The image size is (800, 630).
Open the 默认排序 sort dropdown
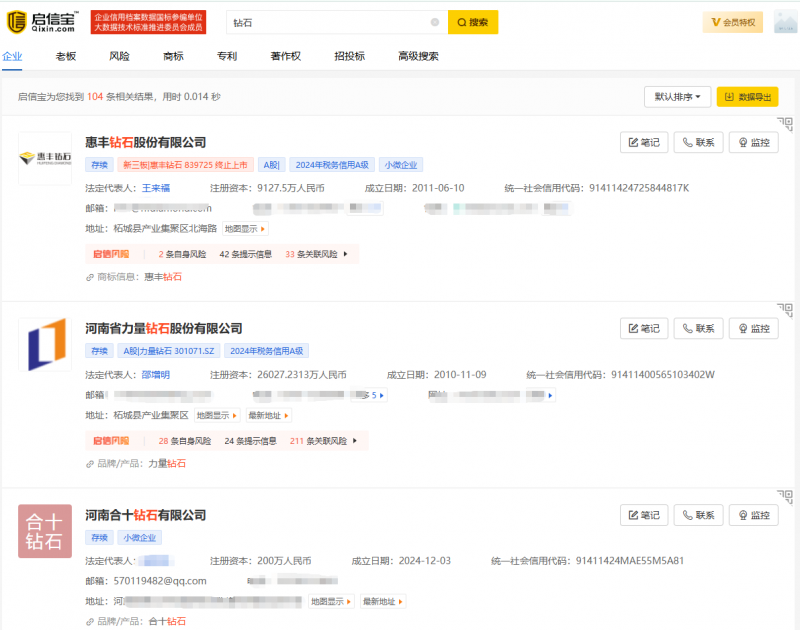(677, 97)
